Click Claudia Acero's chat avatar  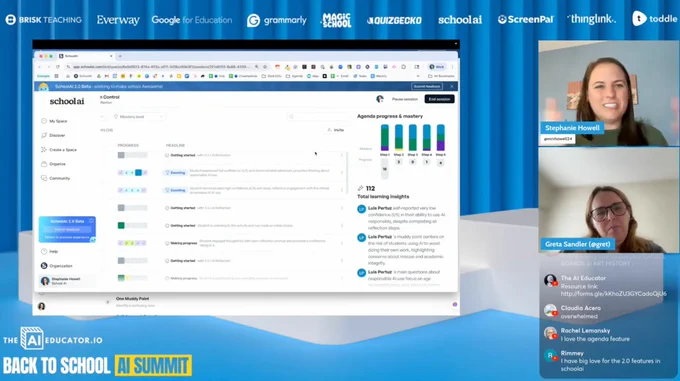tap(550, 311)
